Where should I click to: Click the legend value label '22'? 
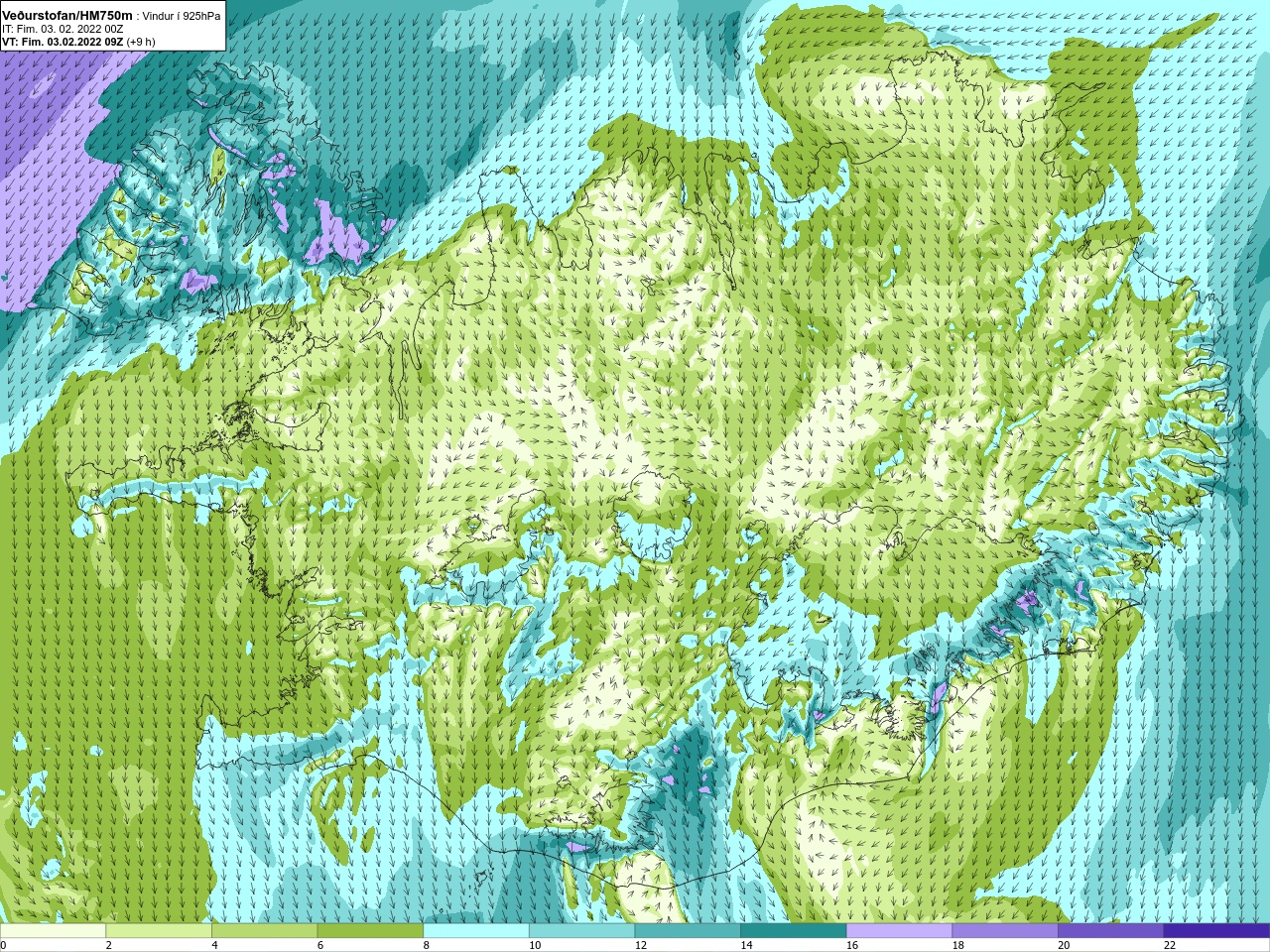coord(1170,945)
